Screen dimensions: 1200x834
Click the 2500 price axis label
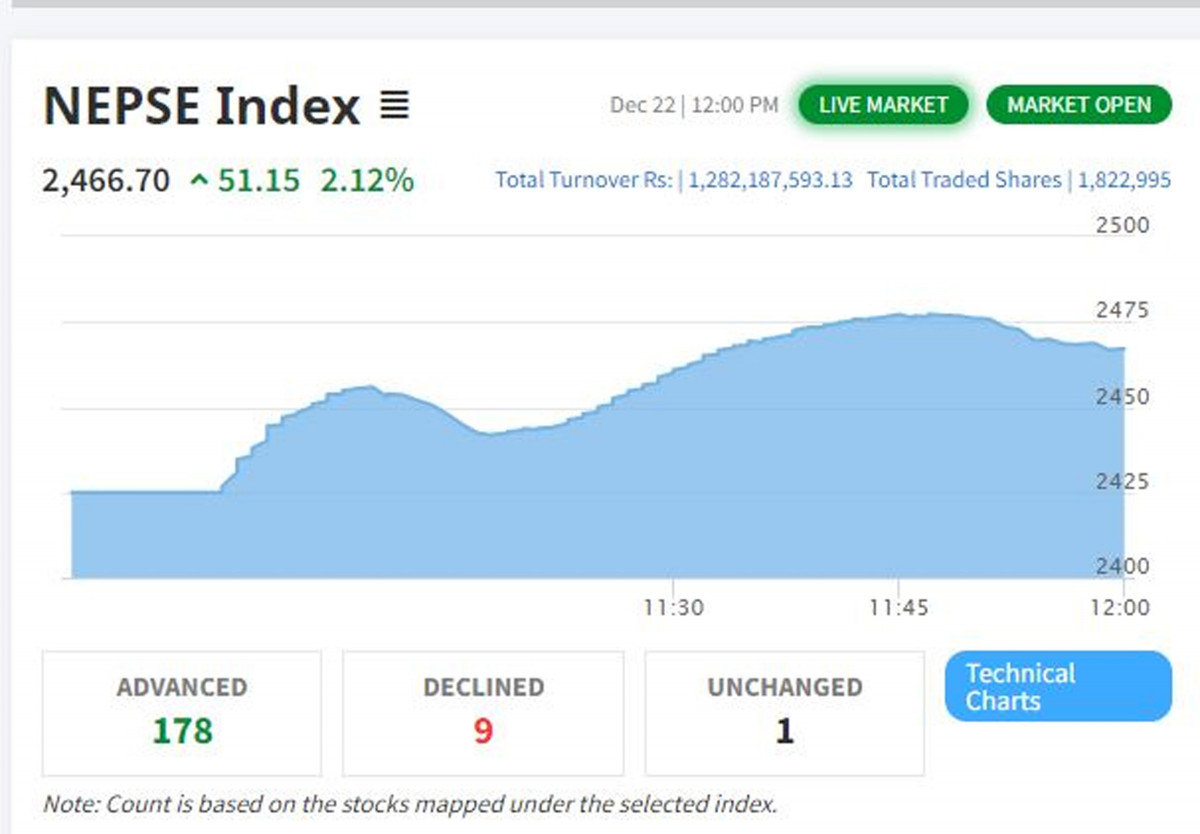click(x=1123, y=225)
